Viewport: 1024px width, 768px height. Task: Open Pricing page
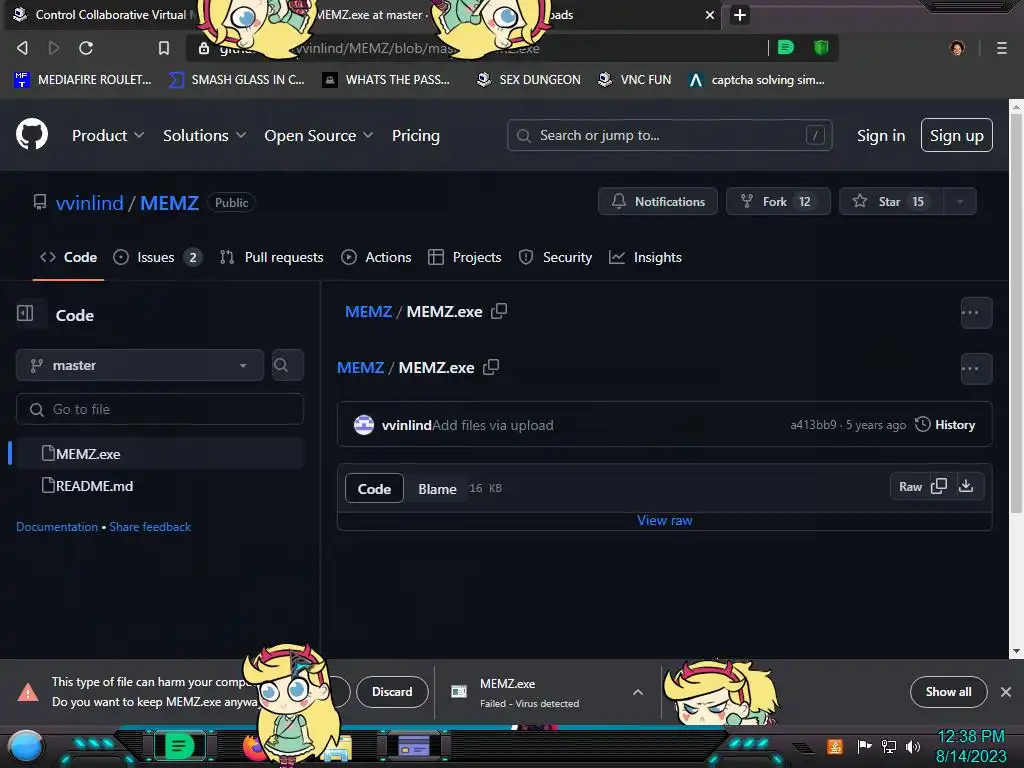tap(416, 135)
